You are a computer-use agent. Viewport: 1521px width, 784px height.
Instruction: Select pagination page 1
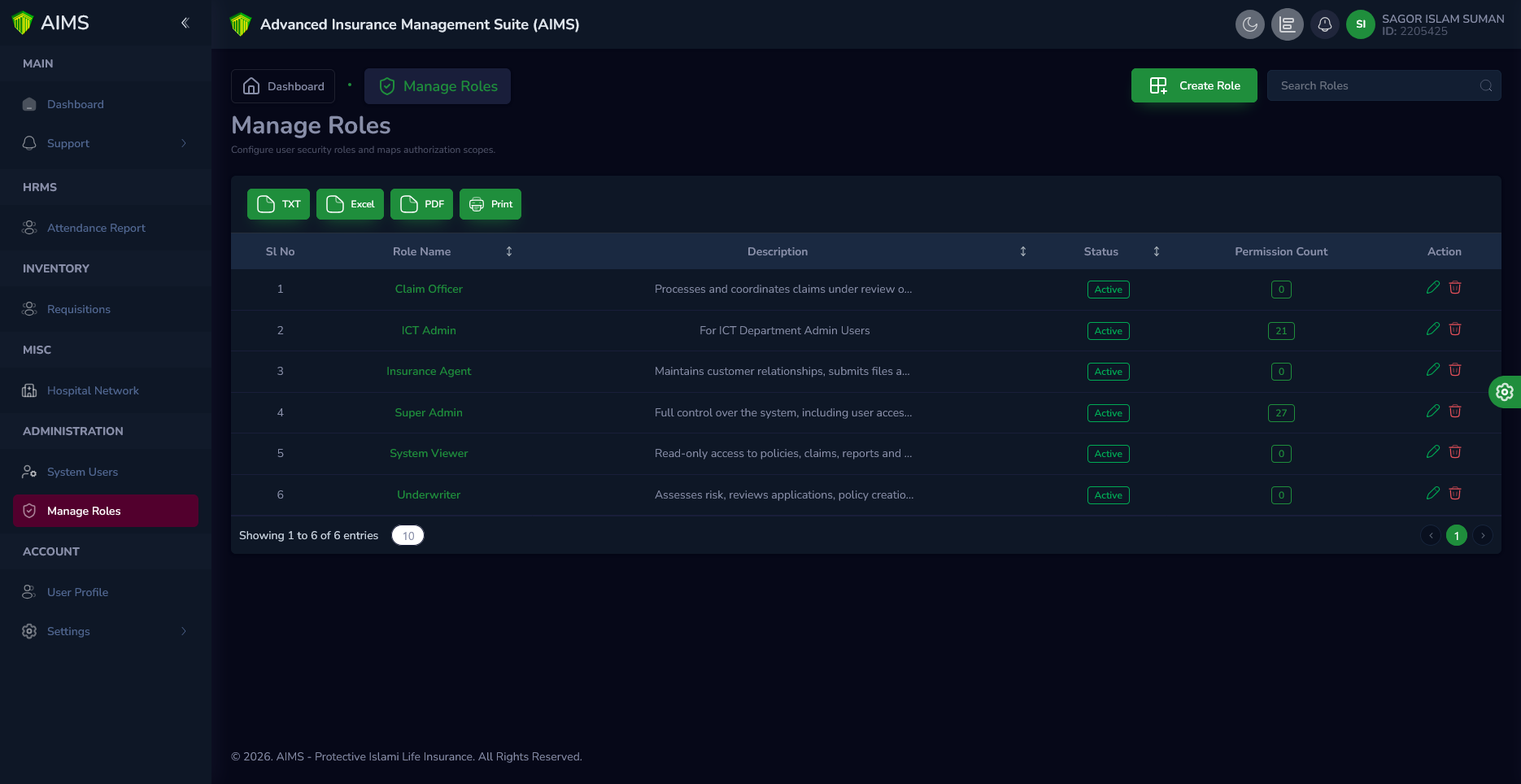(1457, 535)
